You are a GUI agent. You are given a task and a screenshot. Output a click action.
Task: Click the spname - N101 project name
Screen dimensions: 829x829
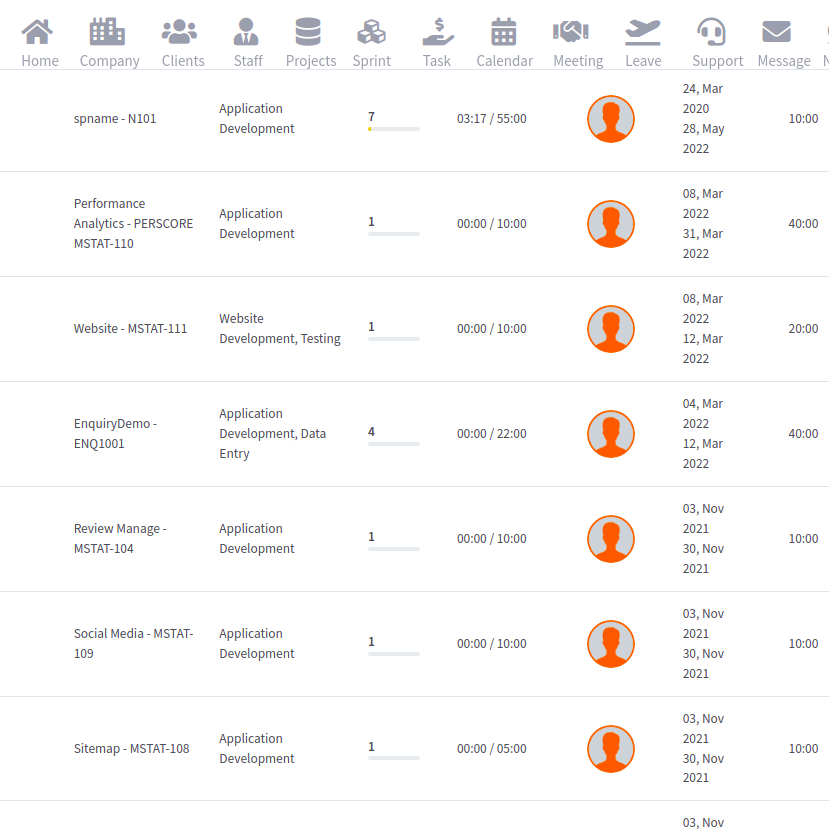pyautogui.click(x=115, y=119)
